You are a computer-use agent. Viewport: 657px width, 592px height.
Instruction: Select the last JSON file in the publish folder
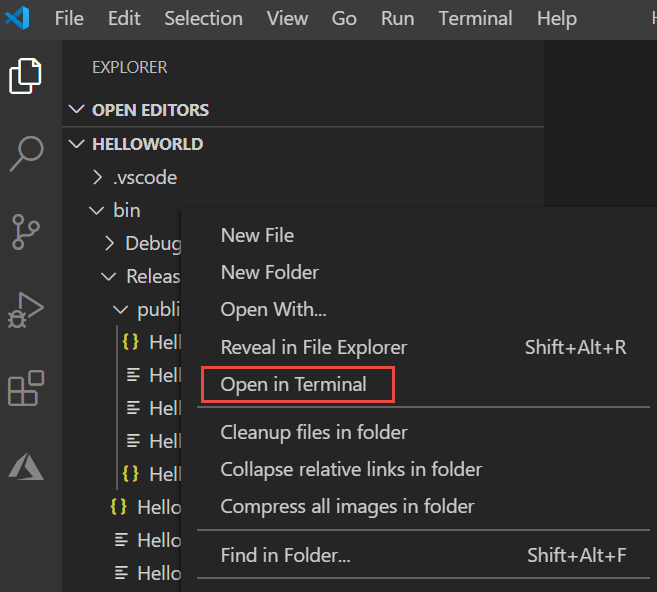pyautogui.click(x=151, y=474)
